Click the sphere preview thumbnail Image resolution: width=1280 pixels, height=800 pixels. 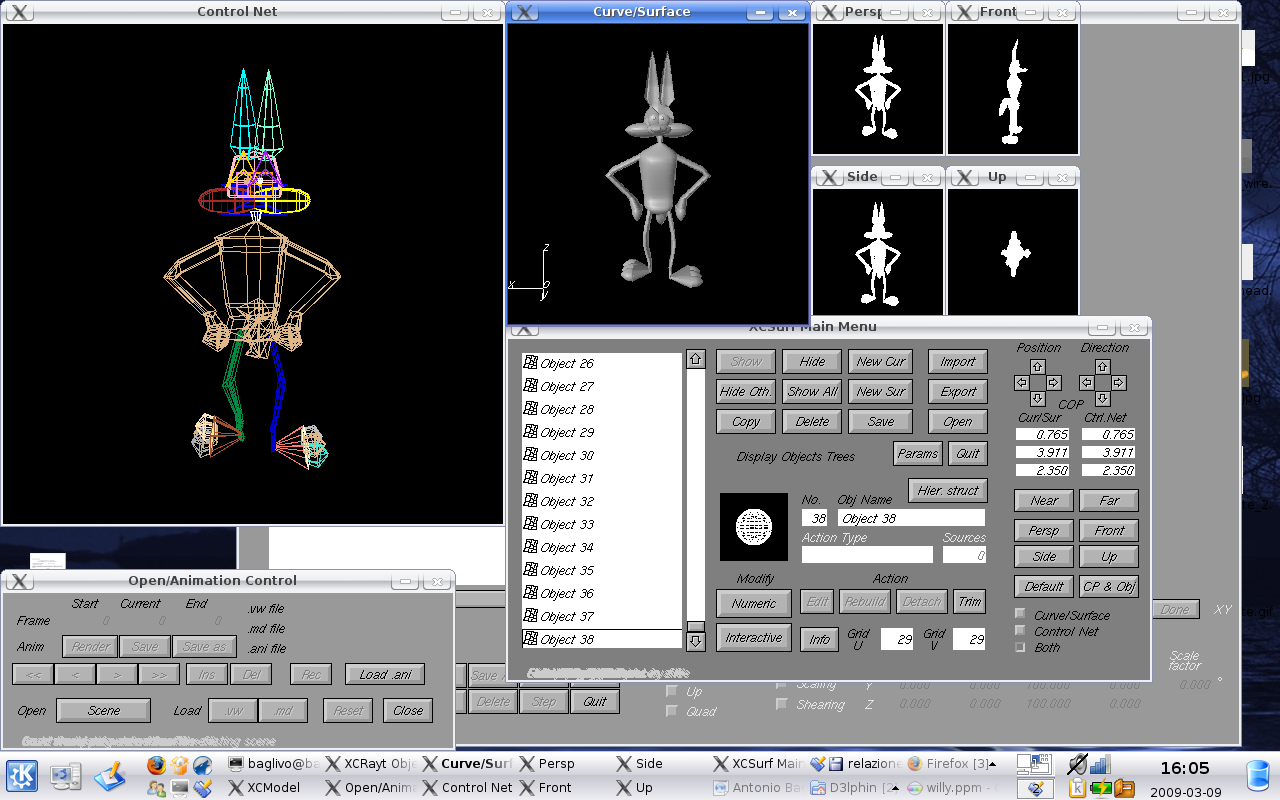point(753,527)
